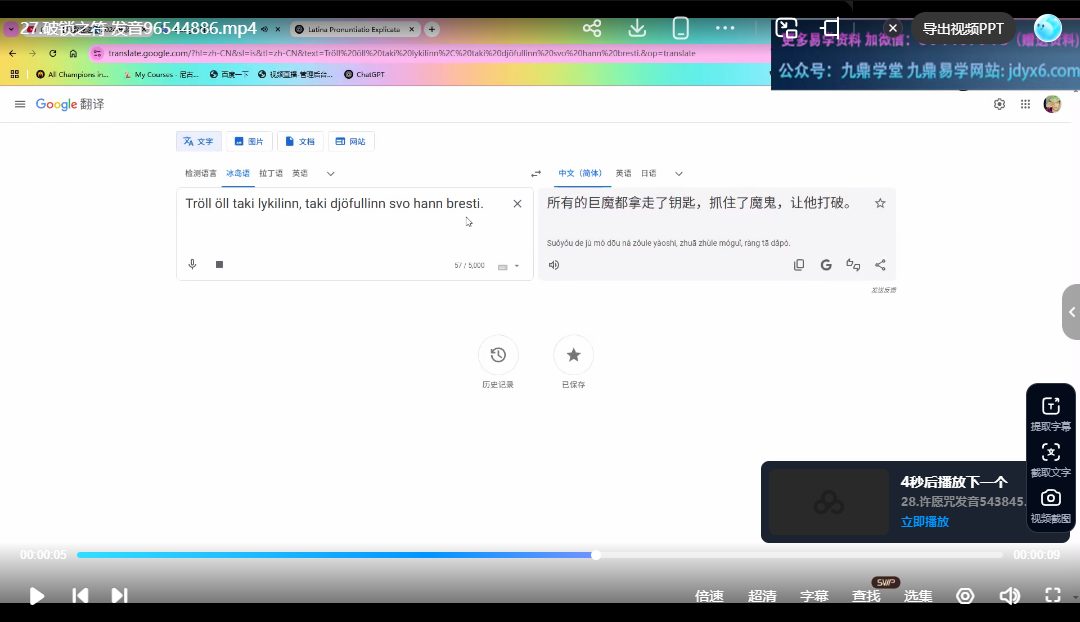Select 拉丁语 as the source language

pos(270,174)
